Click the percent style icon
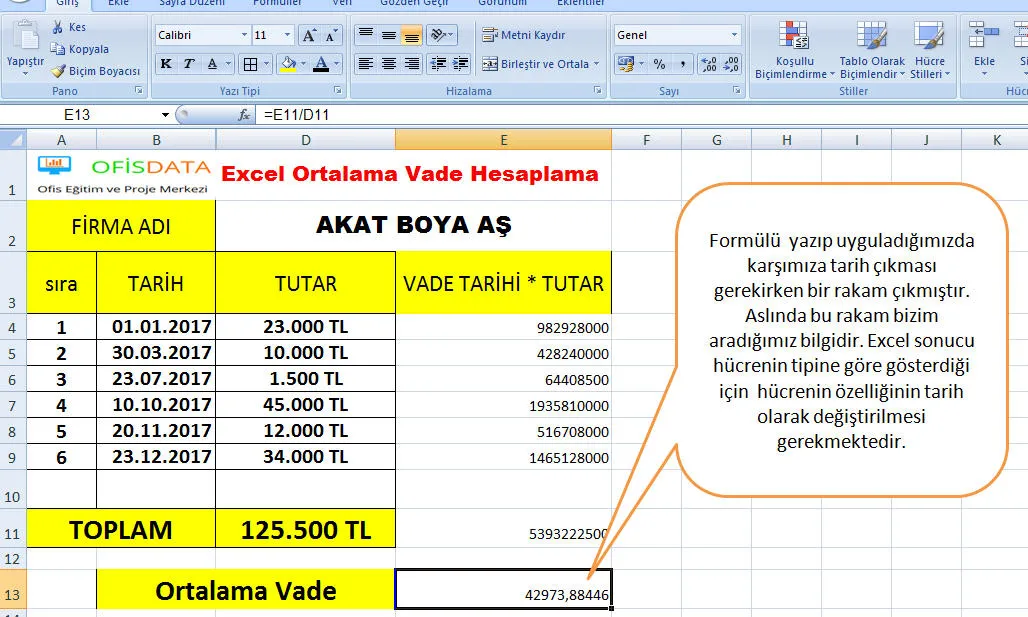Screen dimensions: 1028x617 [659, 64]
